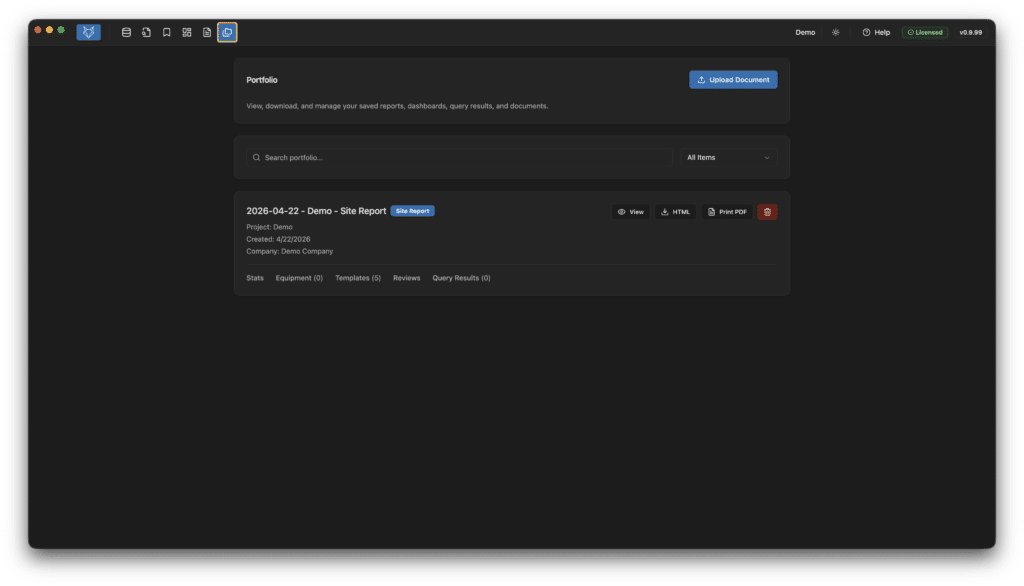Screen dimensions: 1024x586
Task: Click the Upload Document button
Action: (x=733, y=80)
